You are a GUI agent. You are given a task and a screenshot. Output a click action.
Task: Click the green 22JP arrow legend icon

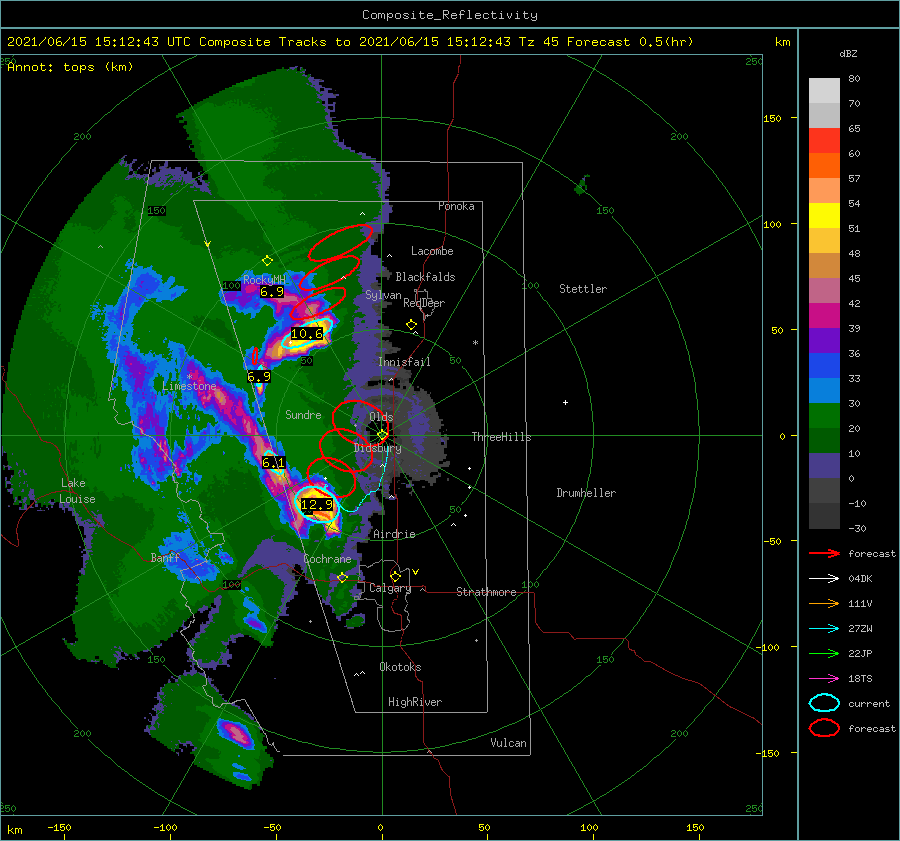pyautogui.click(x=824, y=653)
